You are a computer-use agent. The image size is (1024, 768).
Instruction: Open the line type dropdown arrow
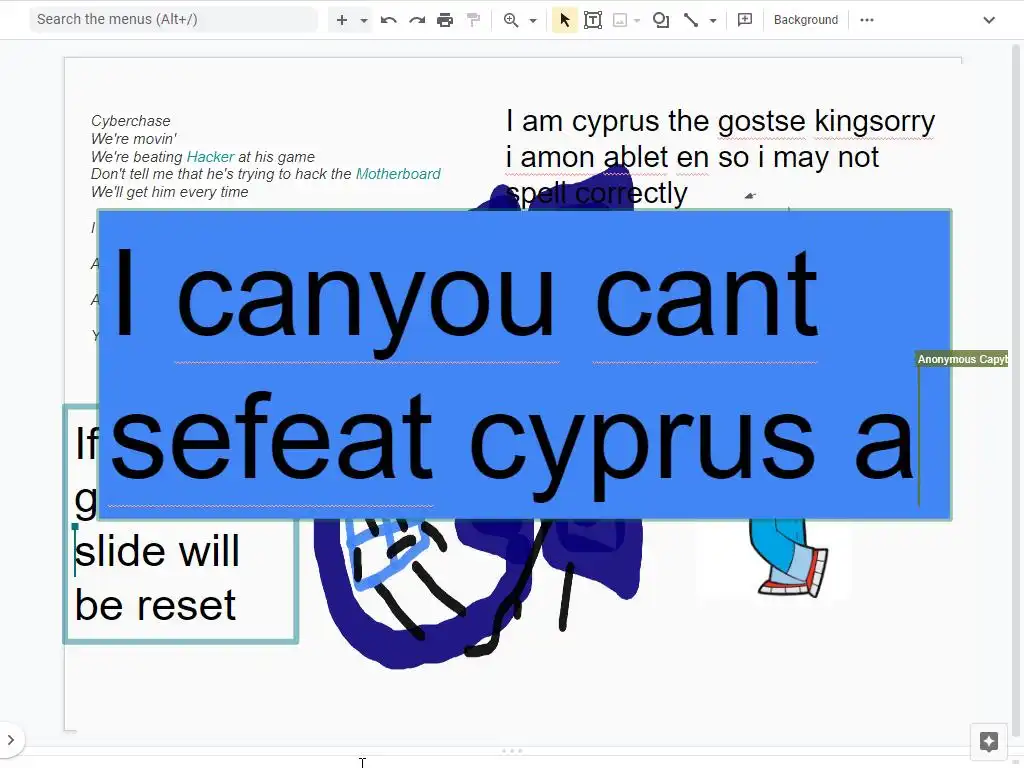coord(713,21)
